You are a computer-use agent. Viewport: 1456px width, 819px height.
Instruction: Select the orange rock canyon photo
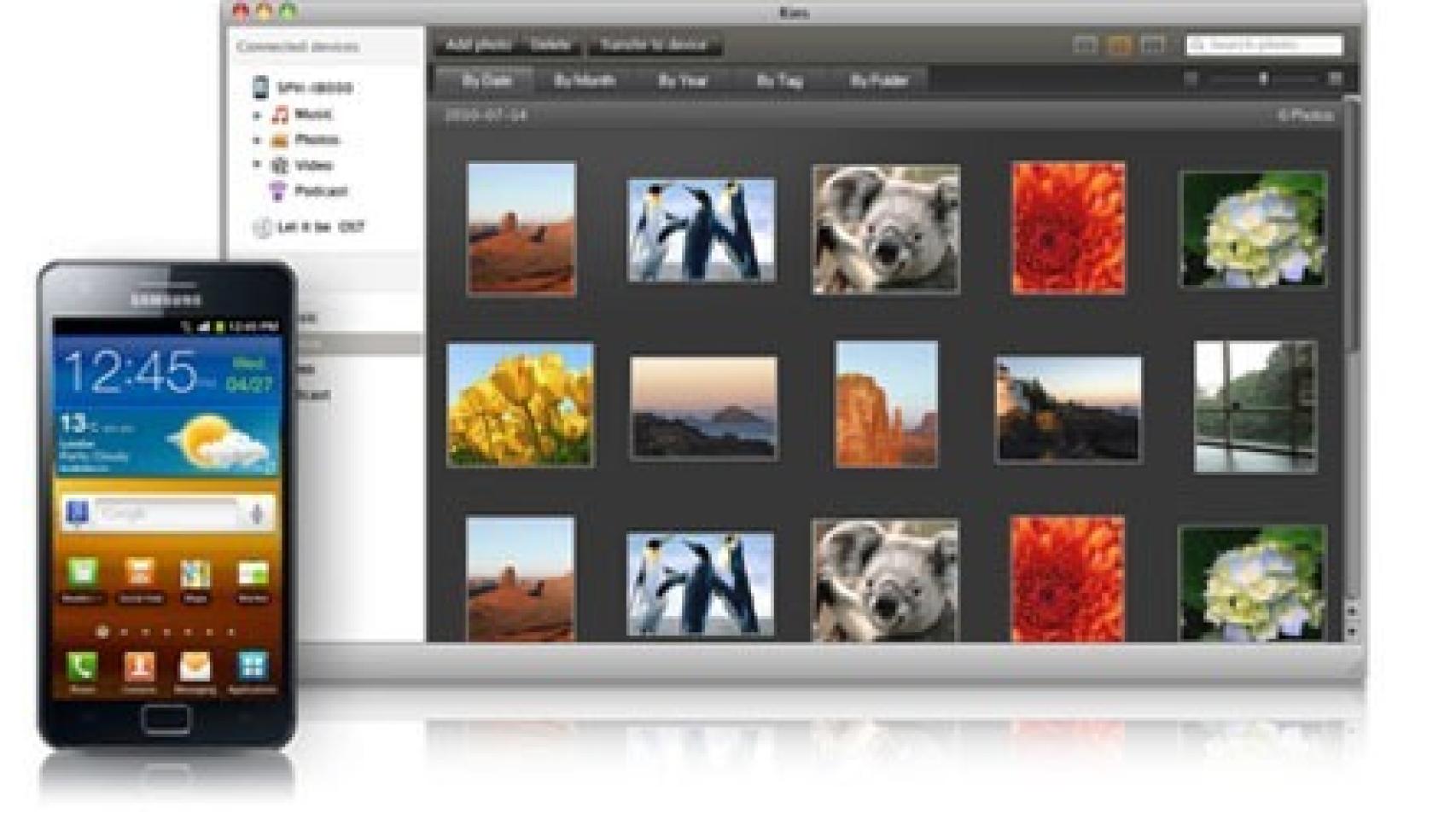click(886, 404)
